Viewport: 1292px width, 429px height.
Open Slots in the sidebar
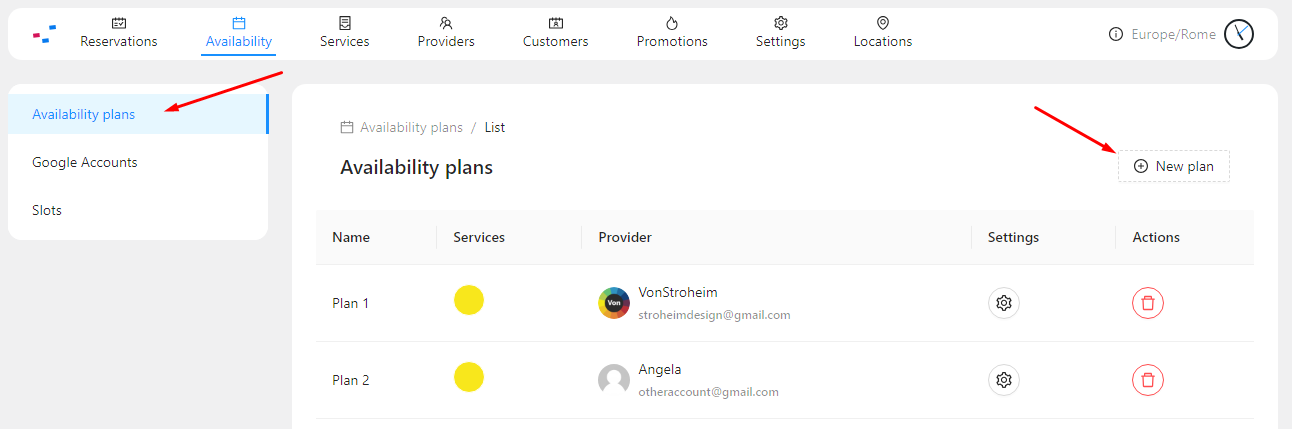tap(138, 210)
